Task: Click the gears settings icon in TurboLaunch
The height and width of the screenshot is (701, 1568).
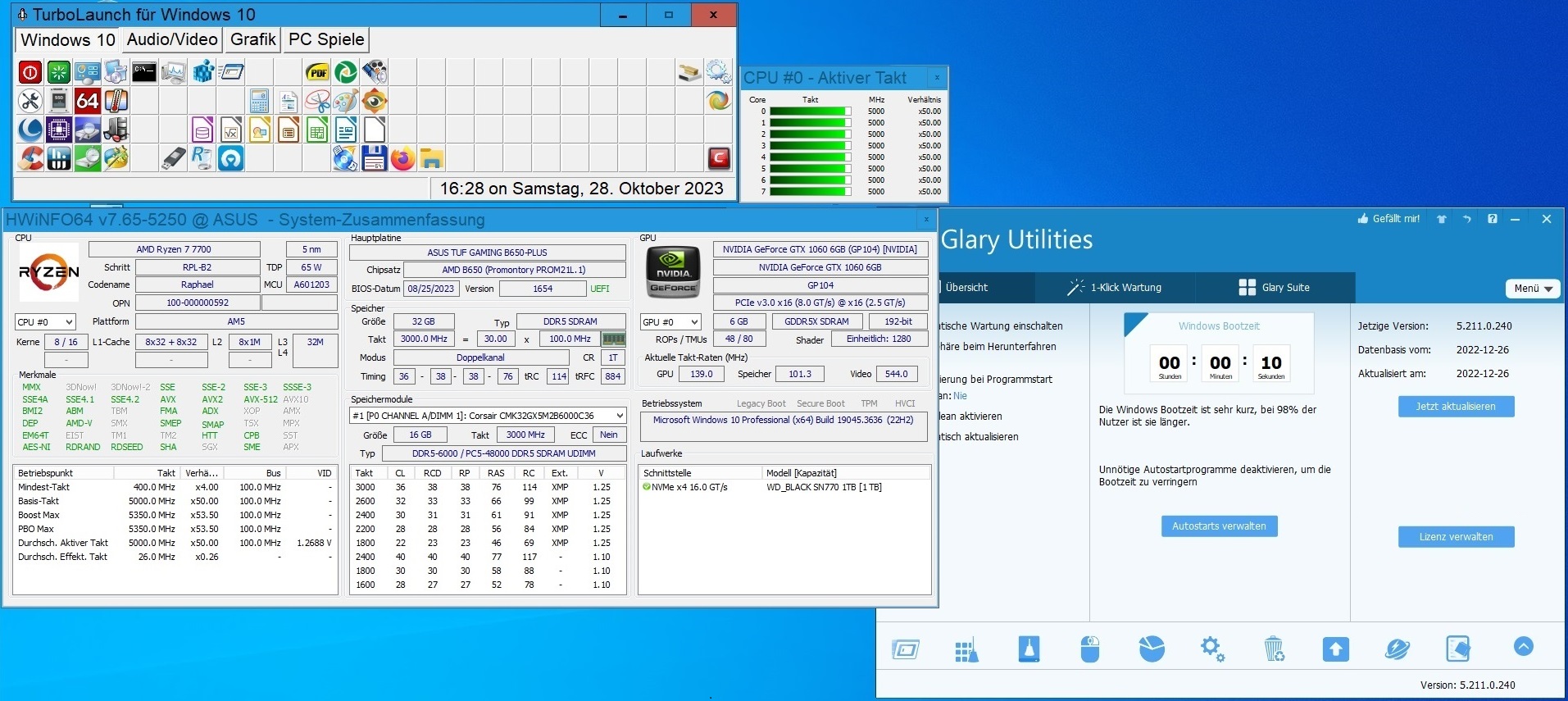Action: (719, 72)
